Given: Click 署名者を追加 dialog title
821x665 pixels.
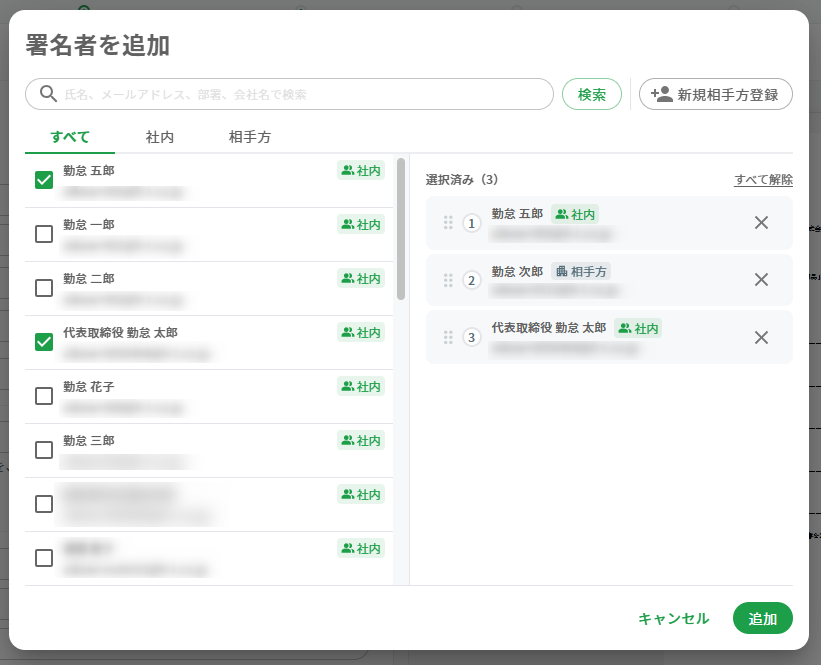Looking at the screenshot, I should (97, 45).
